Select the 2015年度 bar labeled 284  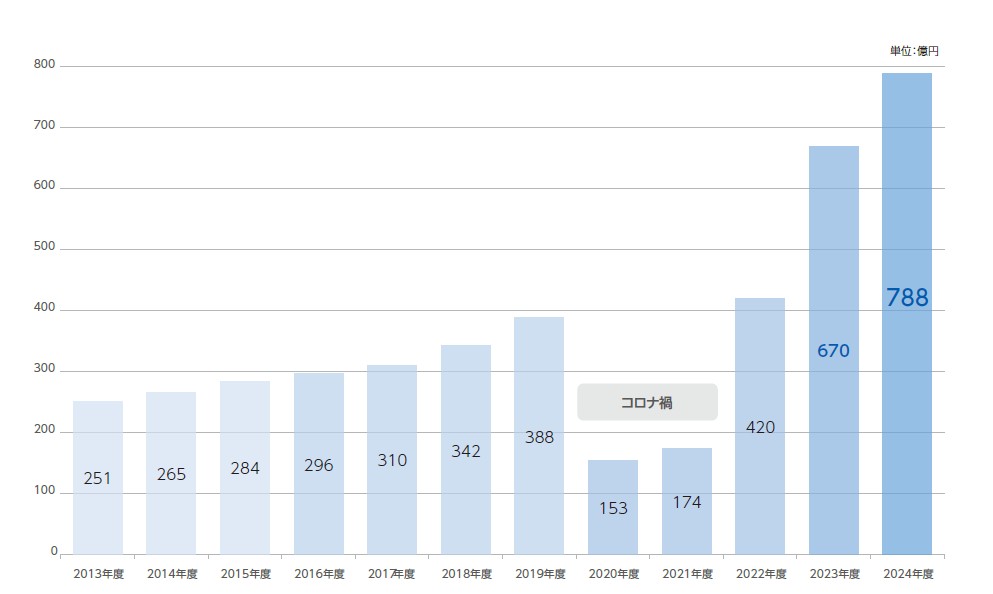245,467
